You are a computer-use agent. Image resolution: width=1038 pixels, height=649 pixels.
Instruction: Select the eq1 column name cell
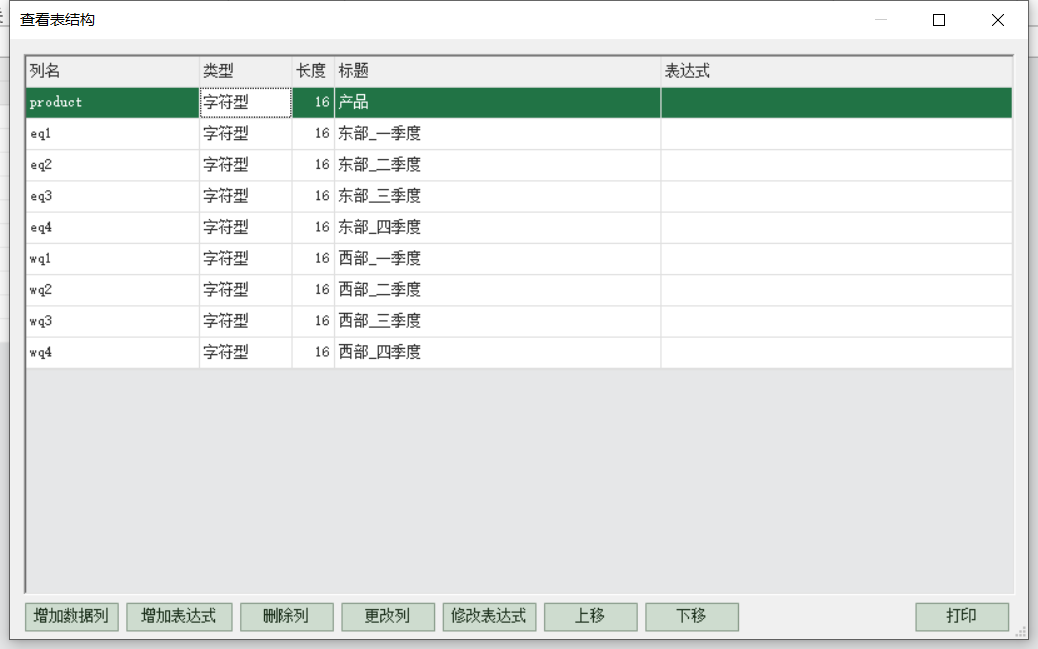pyautogui.click(x=113, y=134)
